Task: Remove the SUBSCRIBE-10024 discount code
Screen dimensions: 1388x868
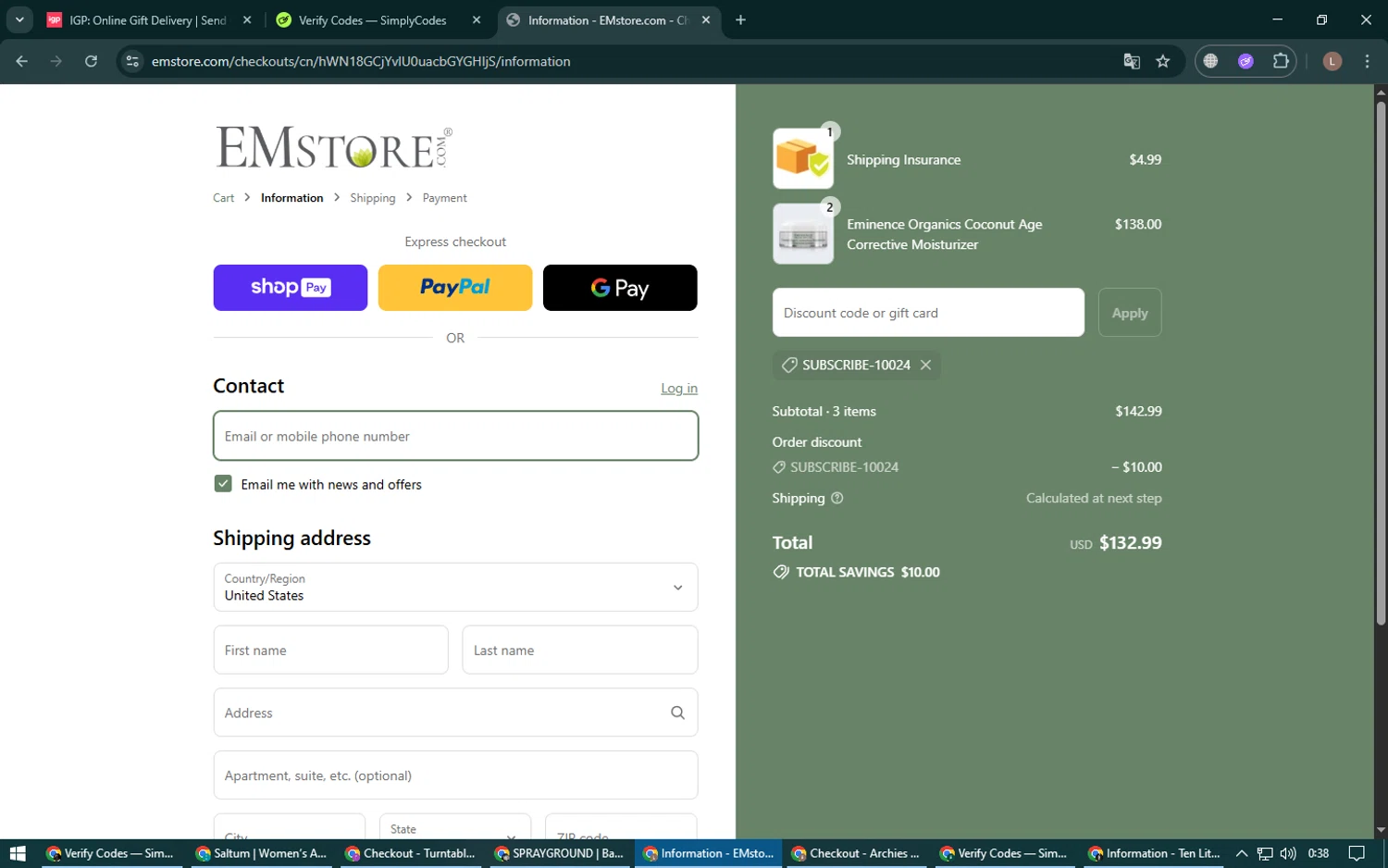Action: tap(925, 366)
